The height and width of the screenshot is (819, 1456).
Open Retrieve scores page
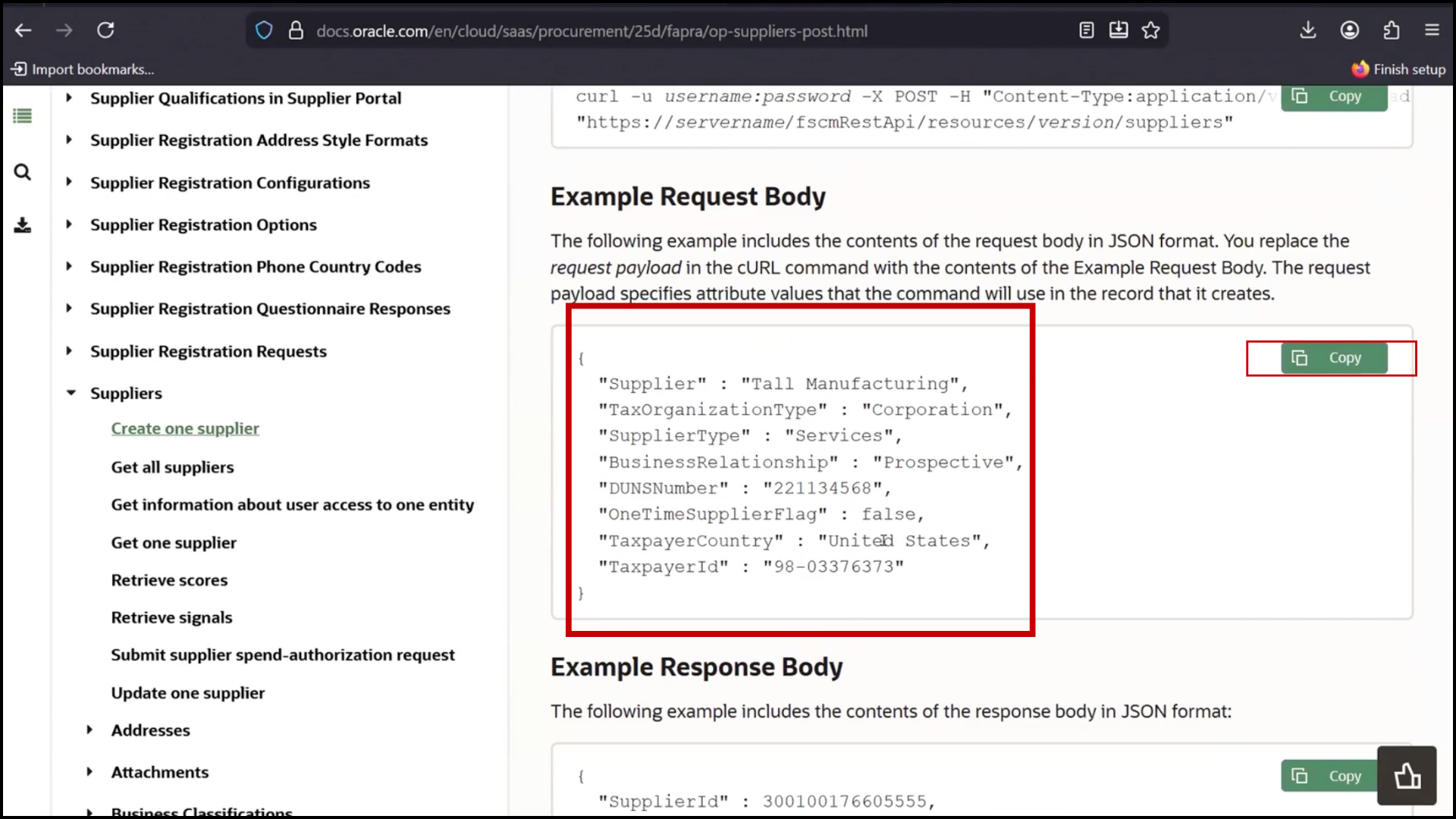click(169, 580)
